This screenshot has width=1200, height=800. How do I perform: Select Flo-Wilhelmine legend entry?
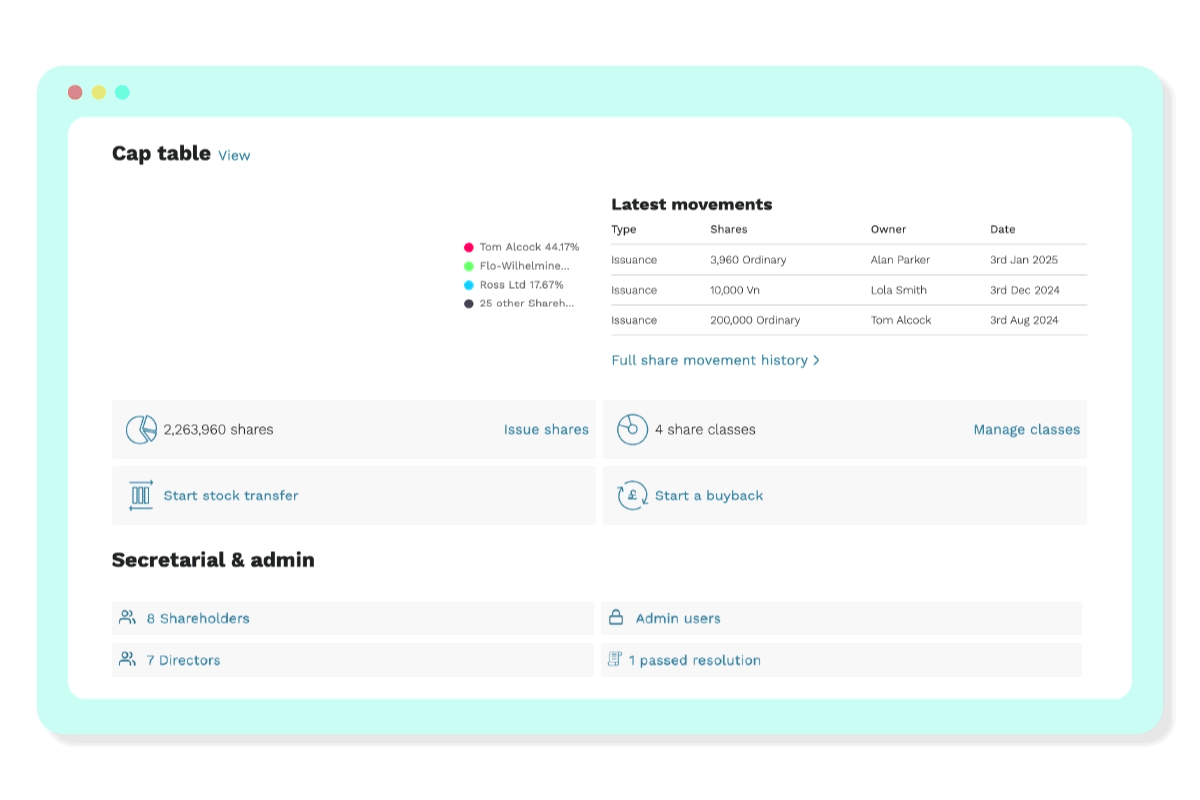click(x=524, y=266)
